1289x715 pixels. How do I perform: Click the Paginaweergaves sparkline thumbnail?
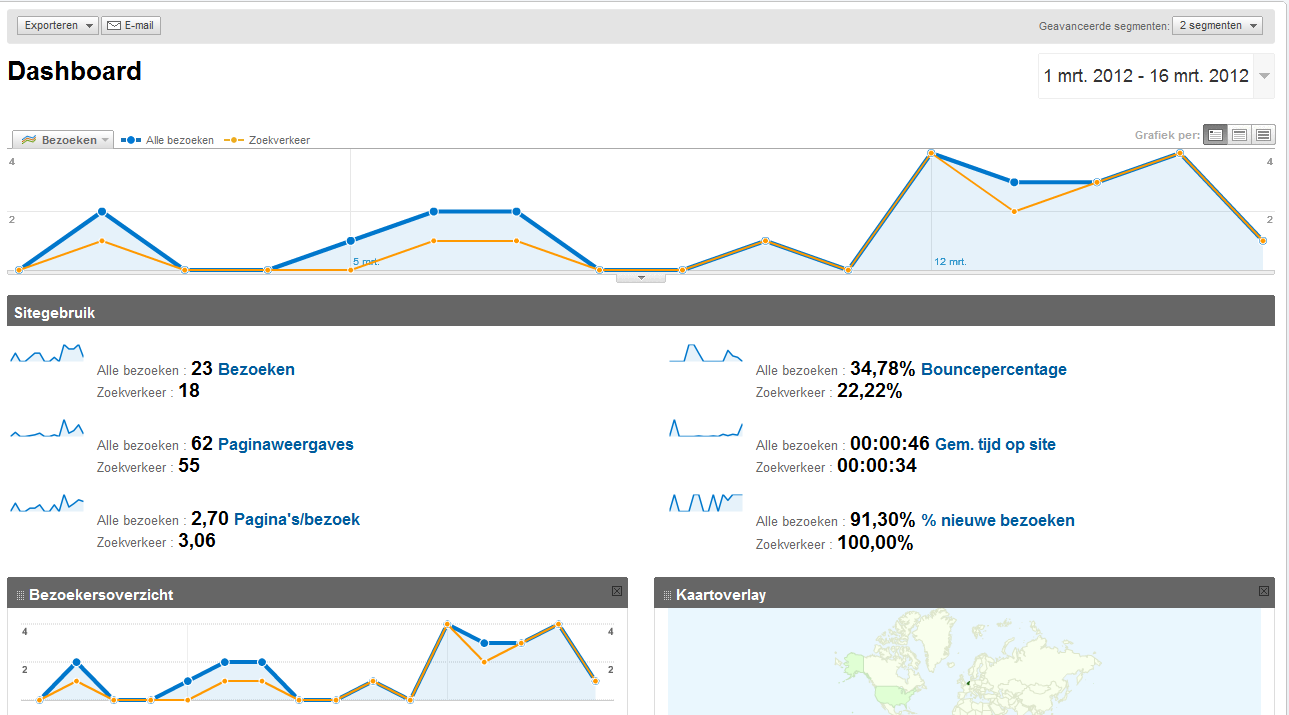point(47,428)
